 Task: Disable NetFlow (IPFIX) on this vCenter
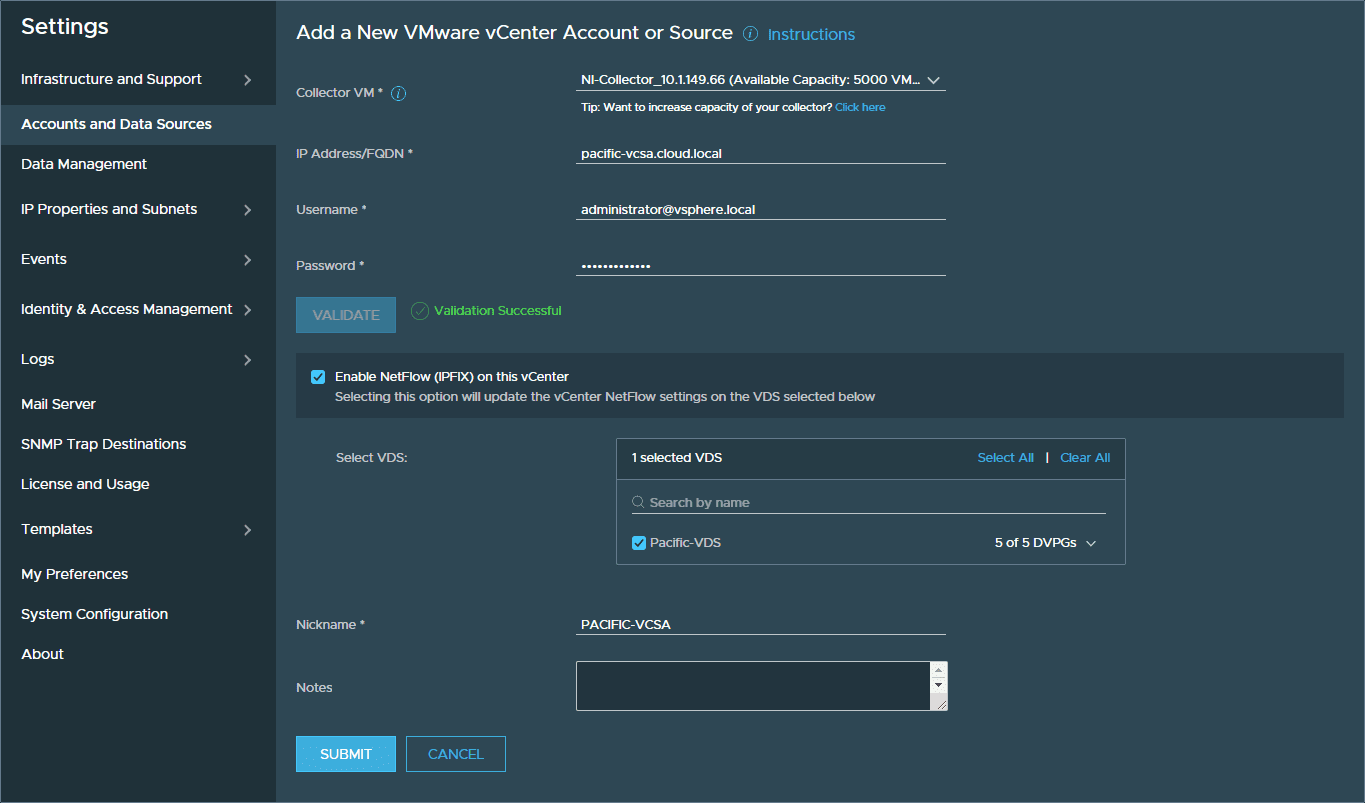[x=318, y=377]
